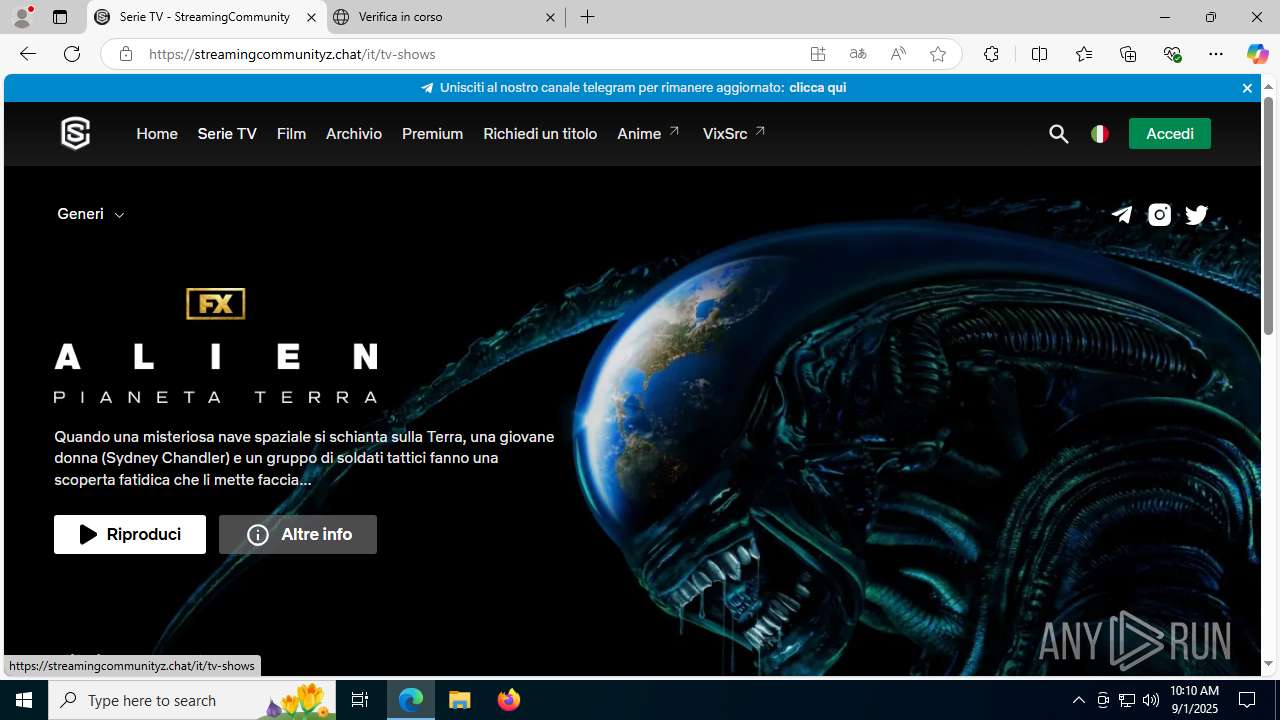Click the StreamingCommunity logo icon
Image resolution: width=1280 pixels, height=720 pixels.
click(x=75, y=133)
